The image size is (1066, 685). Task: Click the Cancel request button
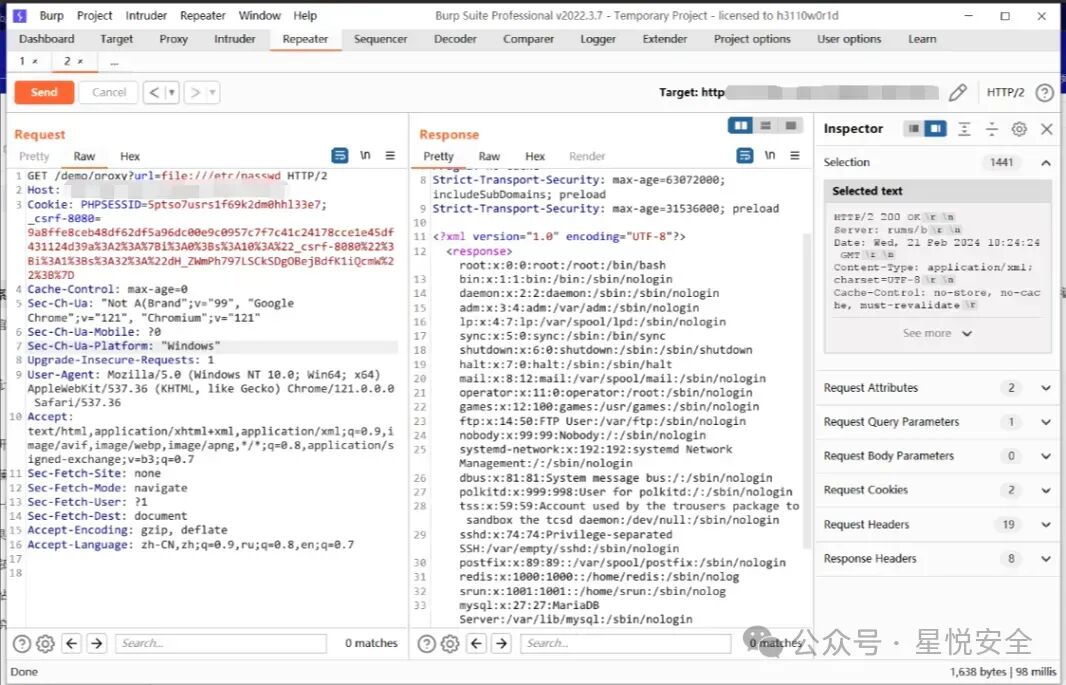pos(109,92)
